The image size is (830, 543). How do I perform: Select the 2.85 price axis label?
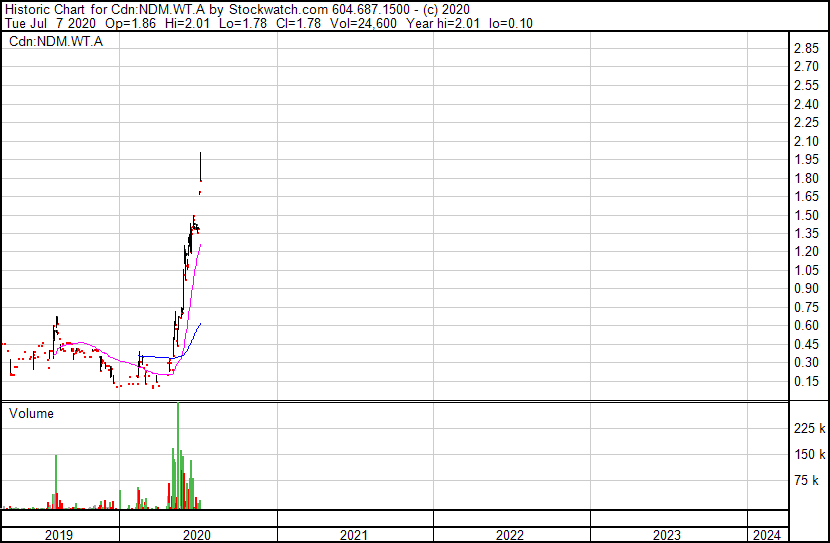806,49
